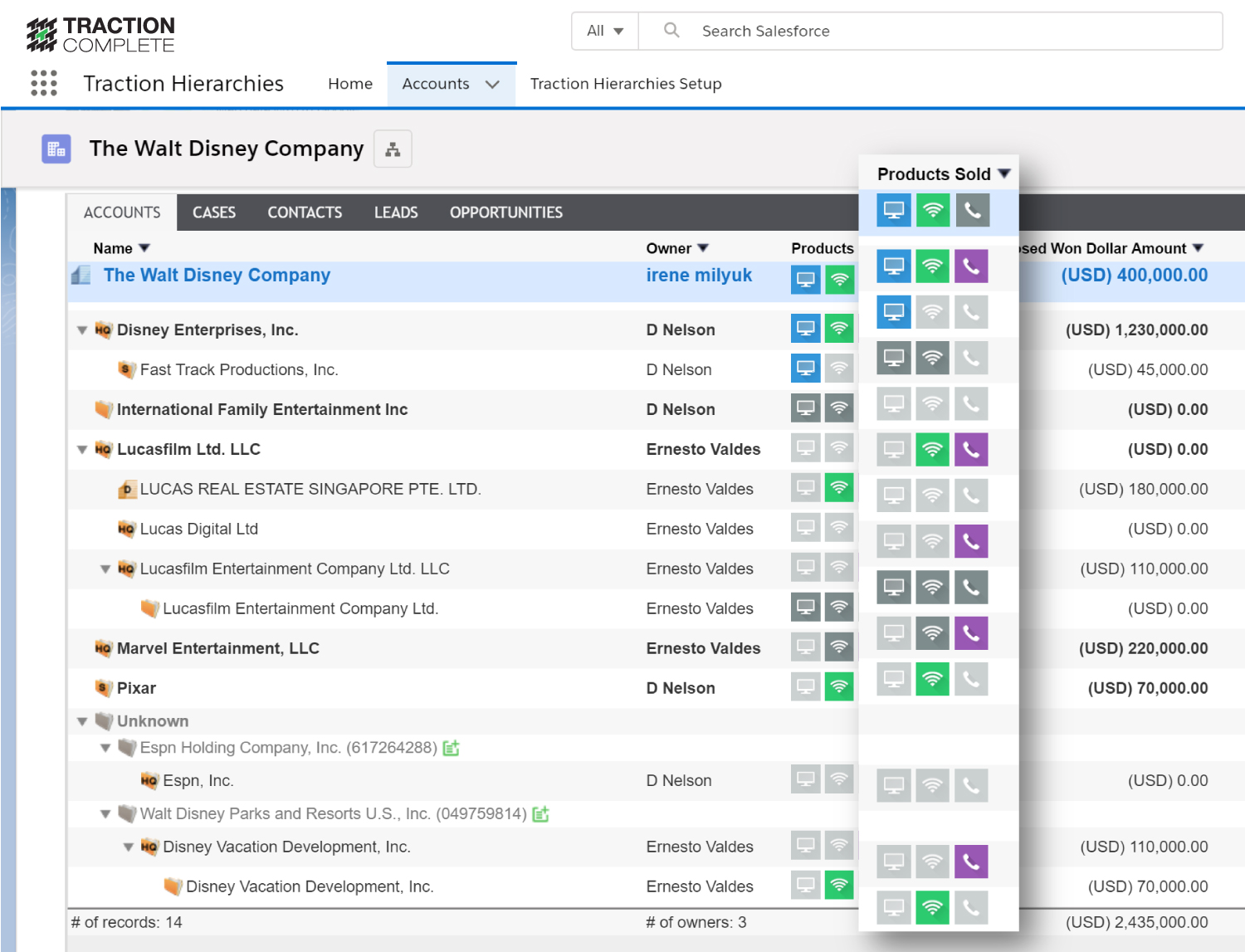
Task: Click the dark monitor icon in International Family Entertainment row
Action: 805,408
